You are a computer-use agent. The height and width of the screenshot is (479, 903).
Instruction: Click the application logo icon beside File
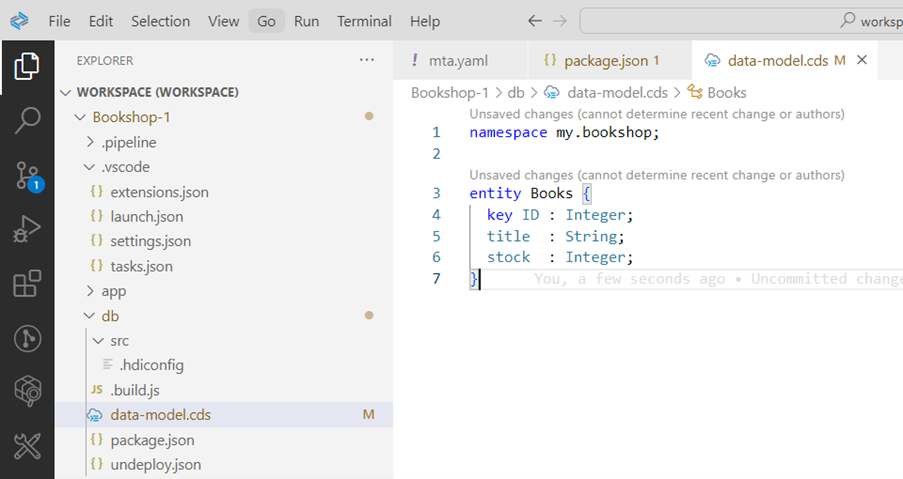tap(19, 21)
